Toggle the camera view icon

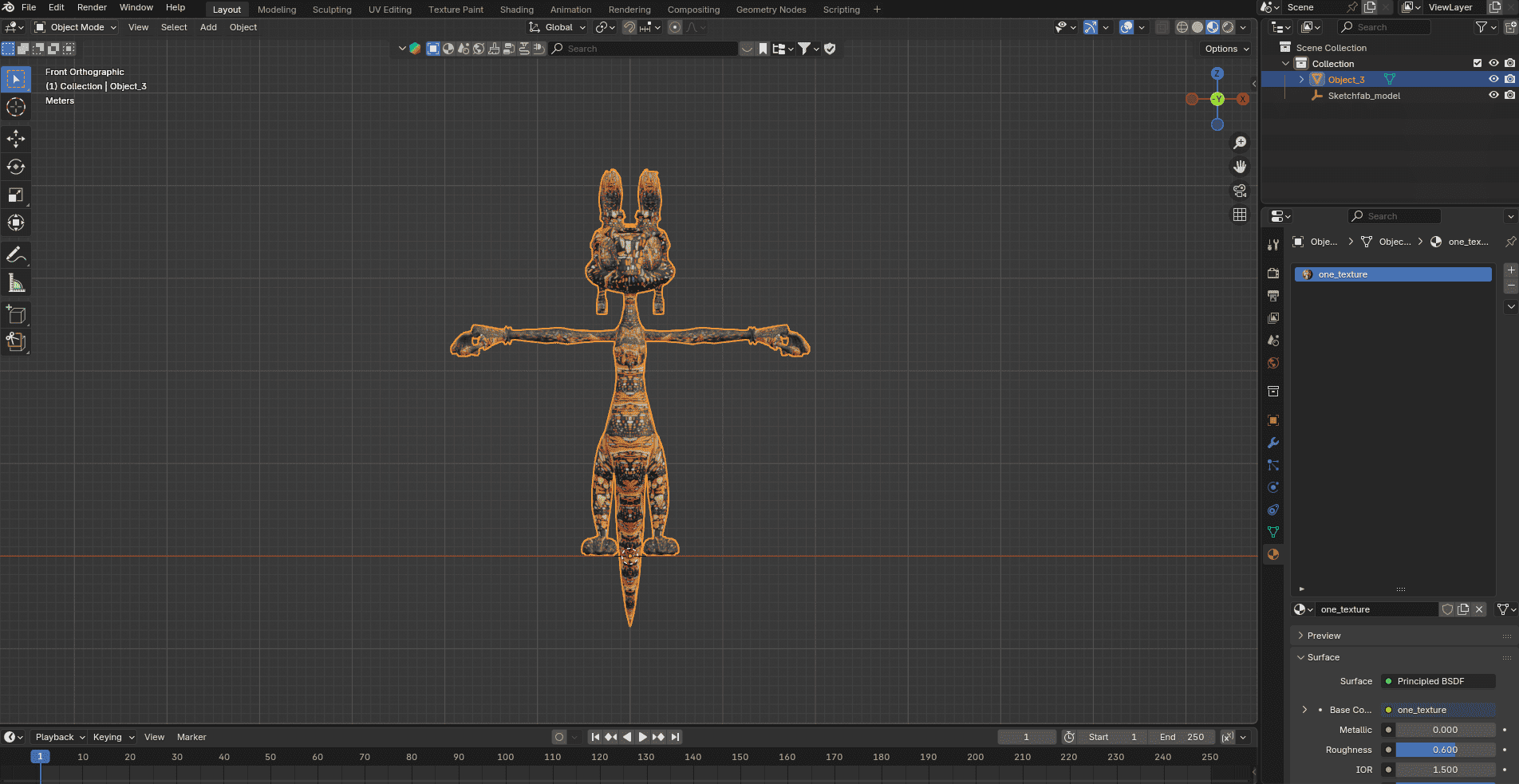coord(1240,191)
